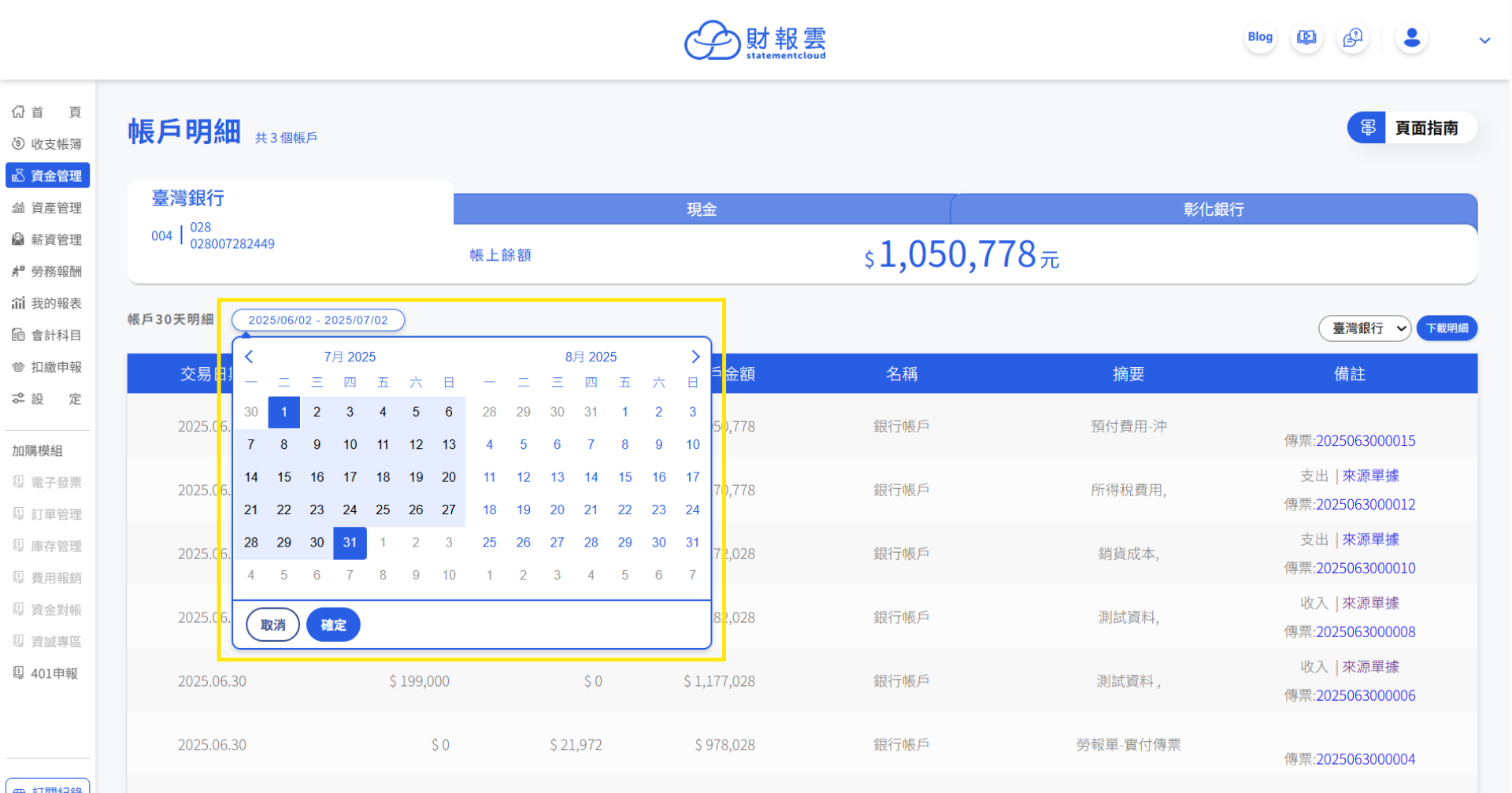Viewport: 1512px width, 793px height.
Task: Open voucher link 2025063000006
Action: [x=1366, y=696]
